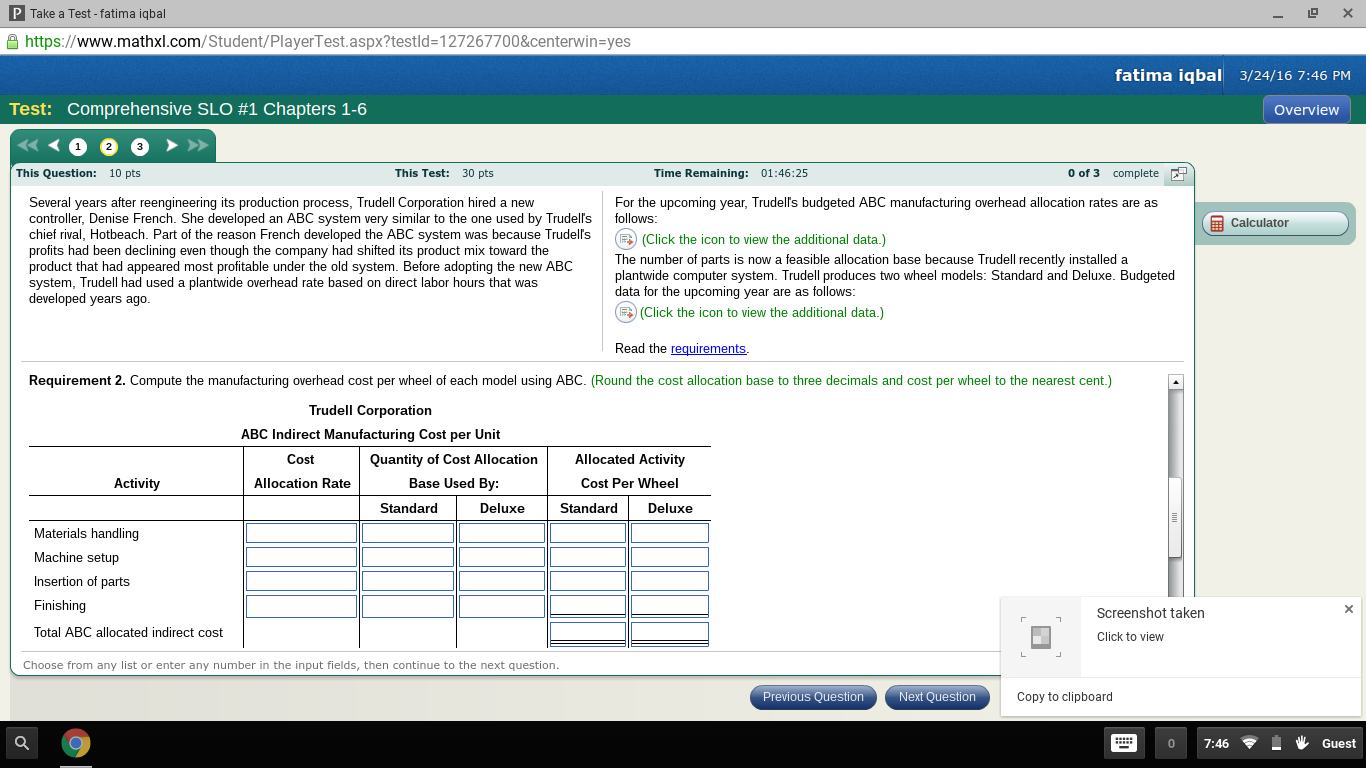Select question 3 in the navigation bar
The width and height of the screenshot is (1366, 768).
click(x=140, y=146)
